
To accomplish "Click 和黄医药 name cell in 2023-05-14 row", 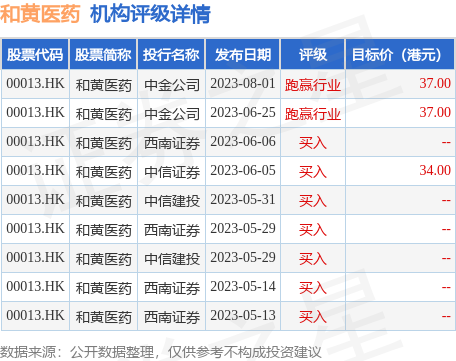I will coord(104,288).
